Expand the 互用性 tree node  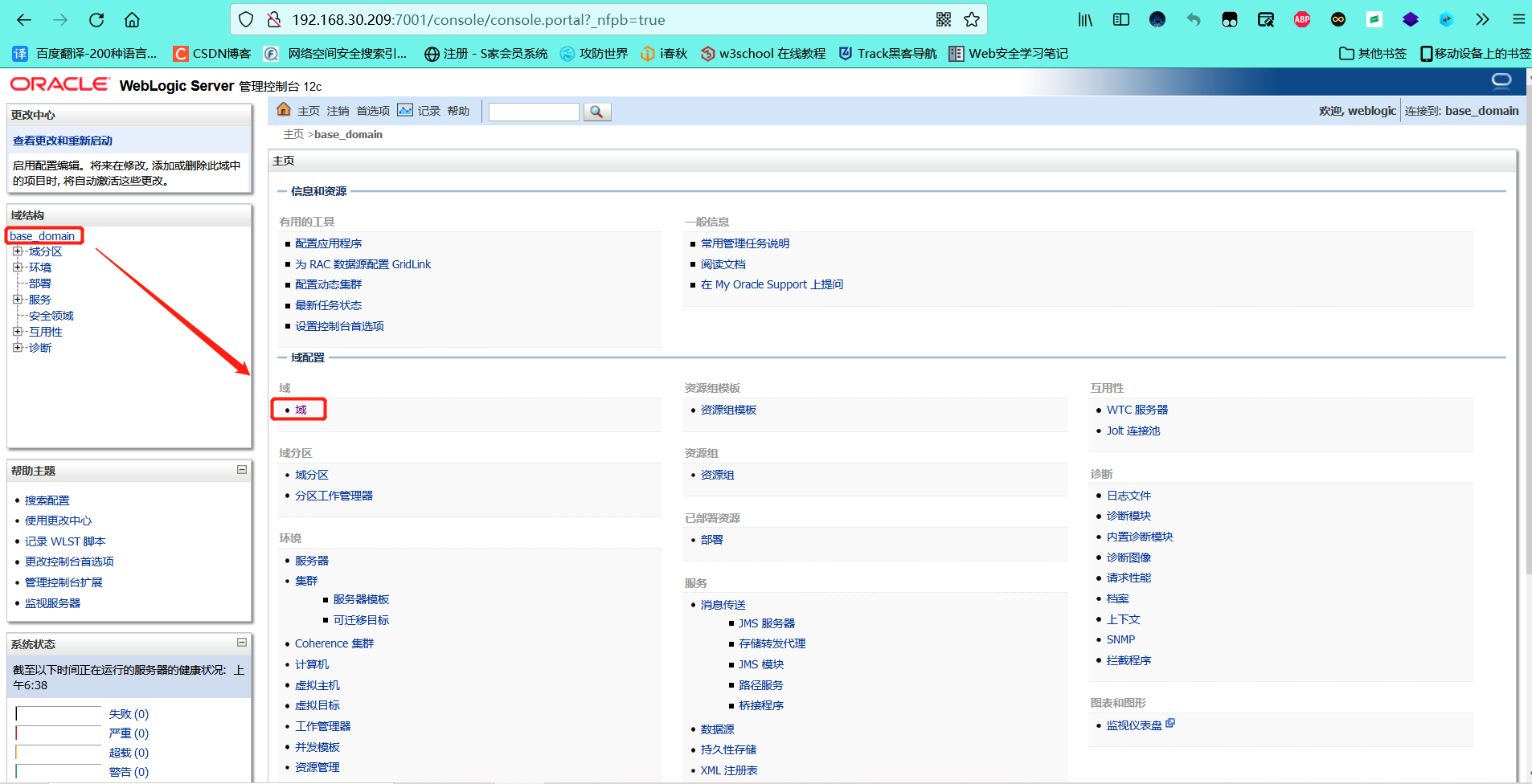(18, 332)
